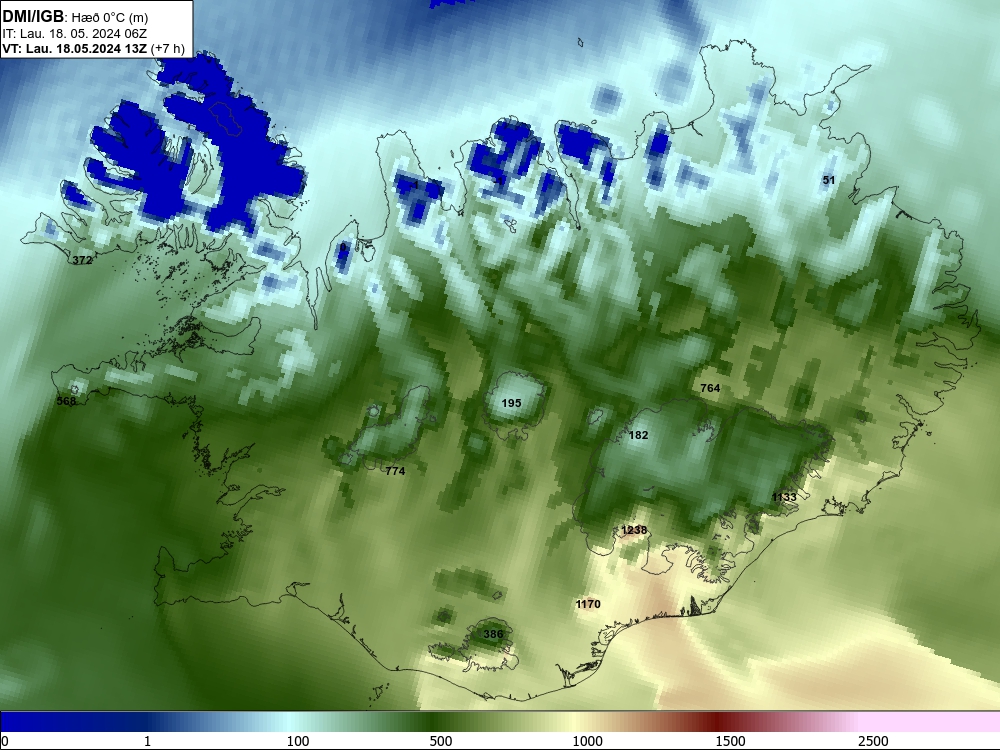Viewport: 1000px width, 750px height.
Task: Click the 1000 label on the color scale
Action: (587, 741)
